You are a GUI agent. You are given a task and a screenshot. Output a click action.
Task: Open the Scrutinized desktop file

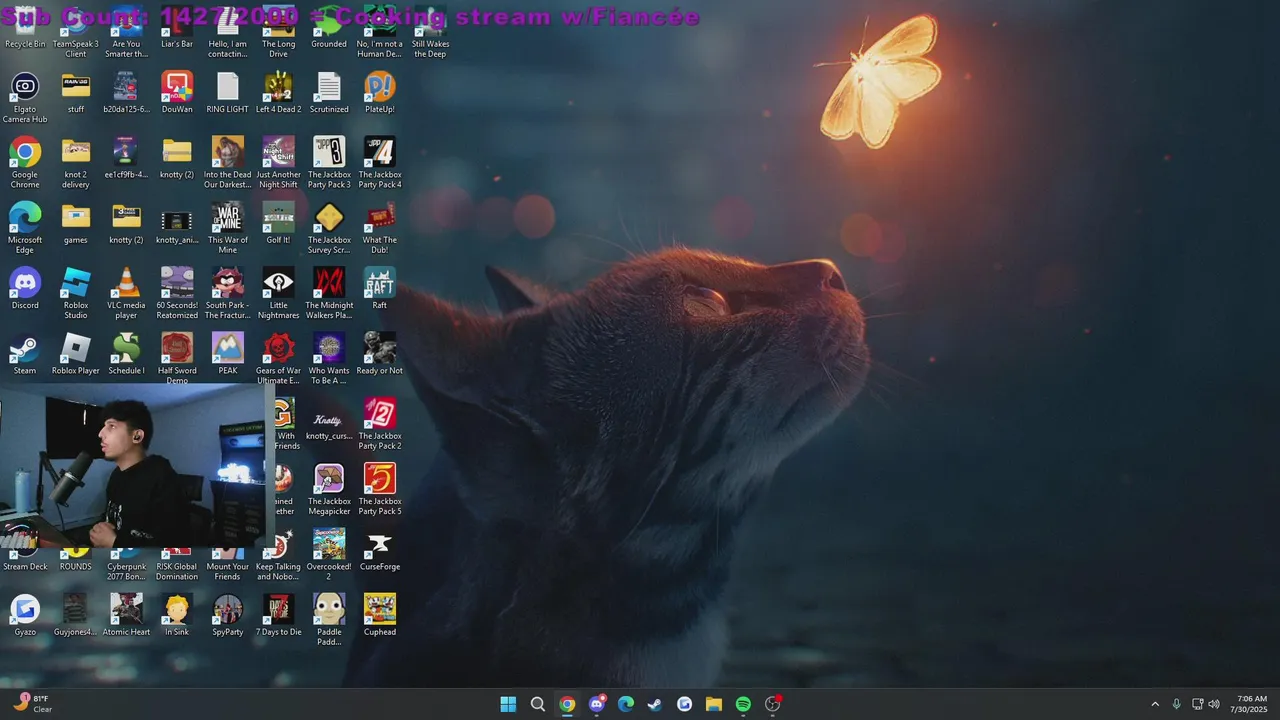(329, 93)
